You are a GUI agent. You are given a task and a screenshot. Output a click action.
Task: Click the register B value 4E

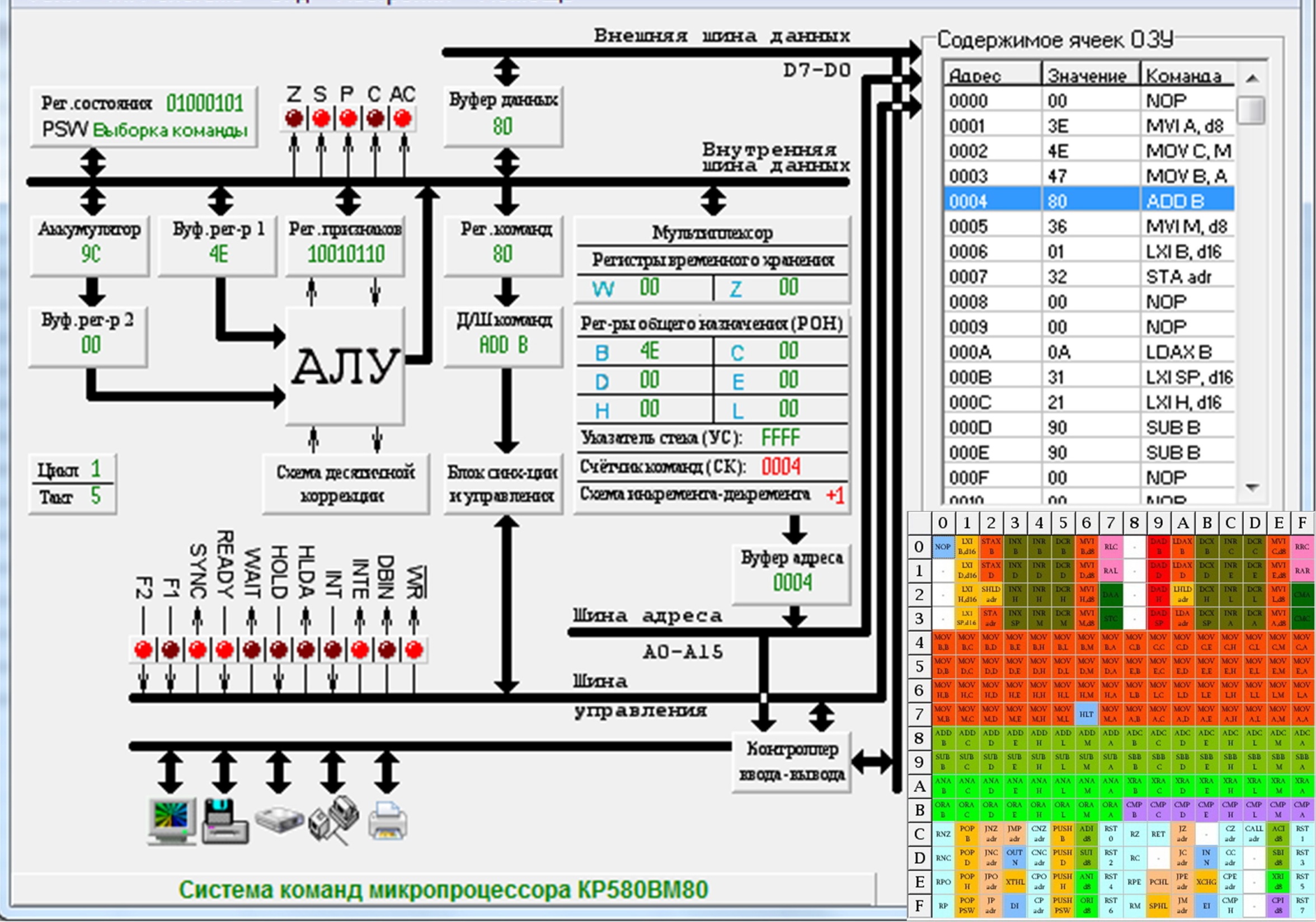coord(650,351)
